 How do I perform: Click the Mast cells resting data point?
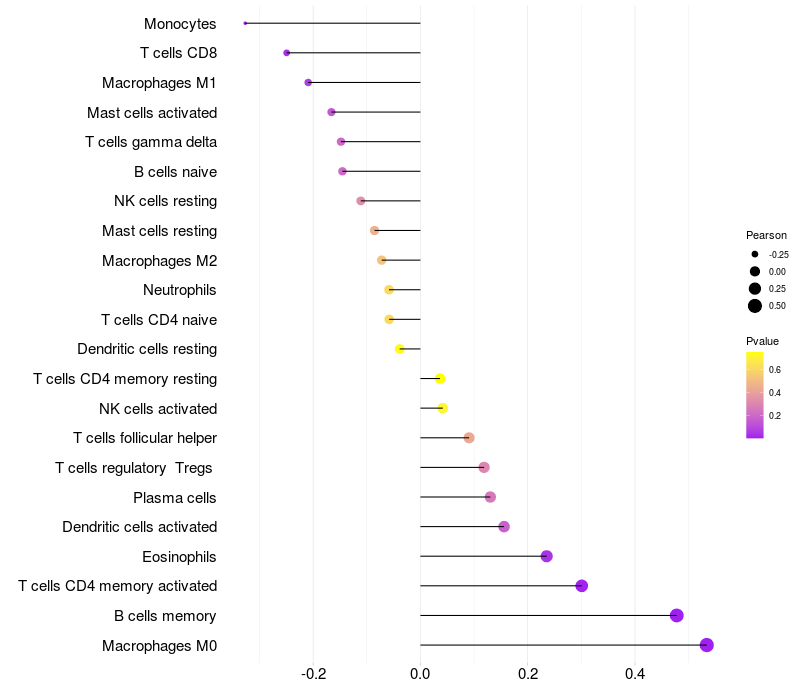pyautogui.click(x=374, y=231)
